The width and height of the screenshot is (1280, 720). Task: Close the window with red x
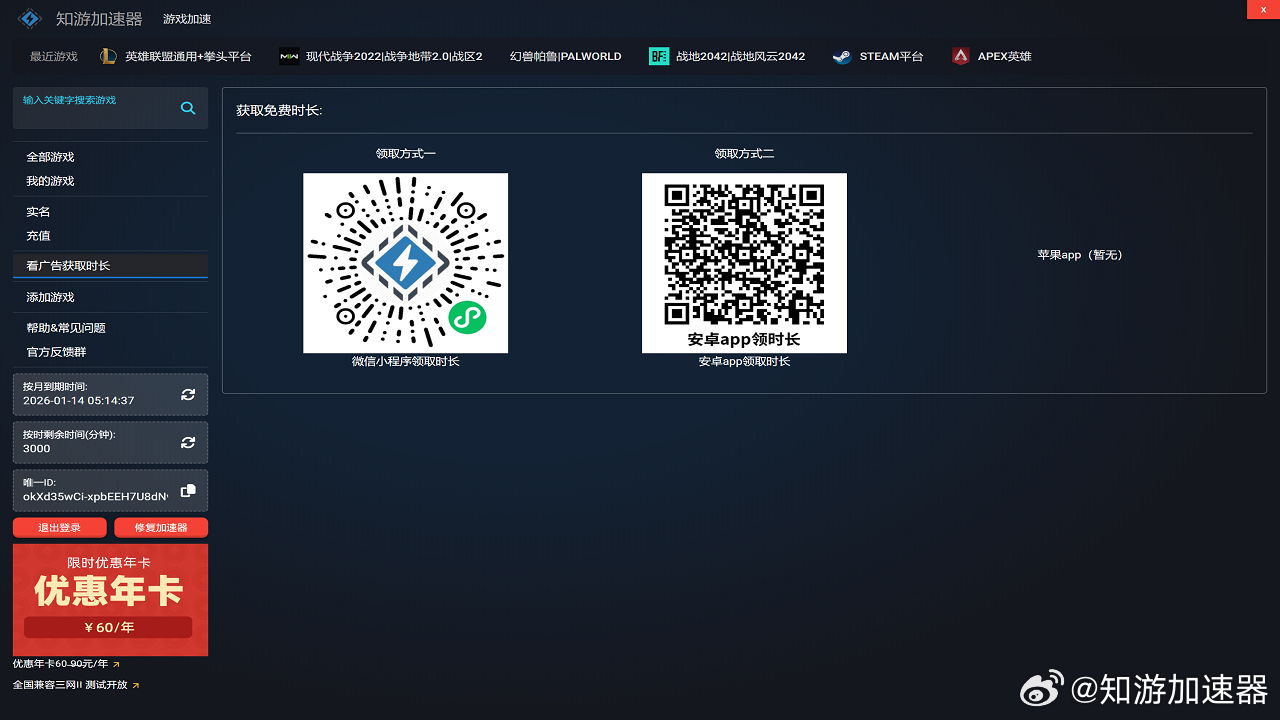(x=1263, y=9)
